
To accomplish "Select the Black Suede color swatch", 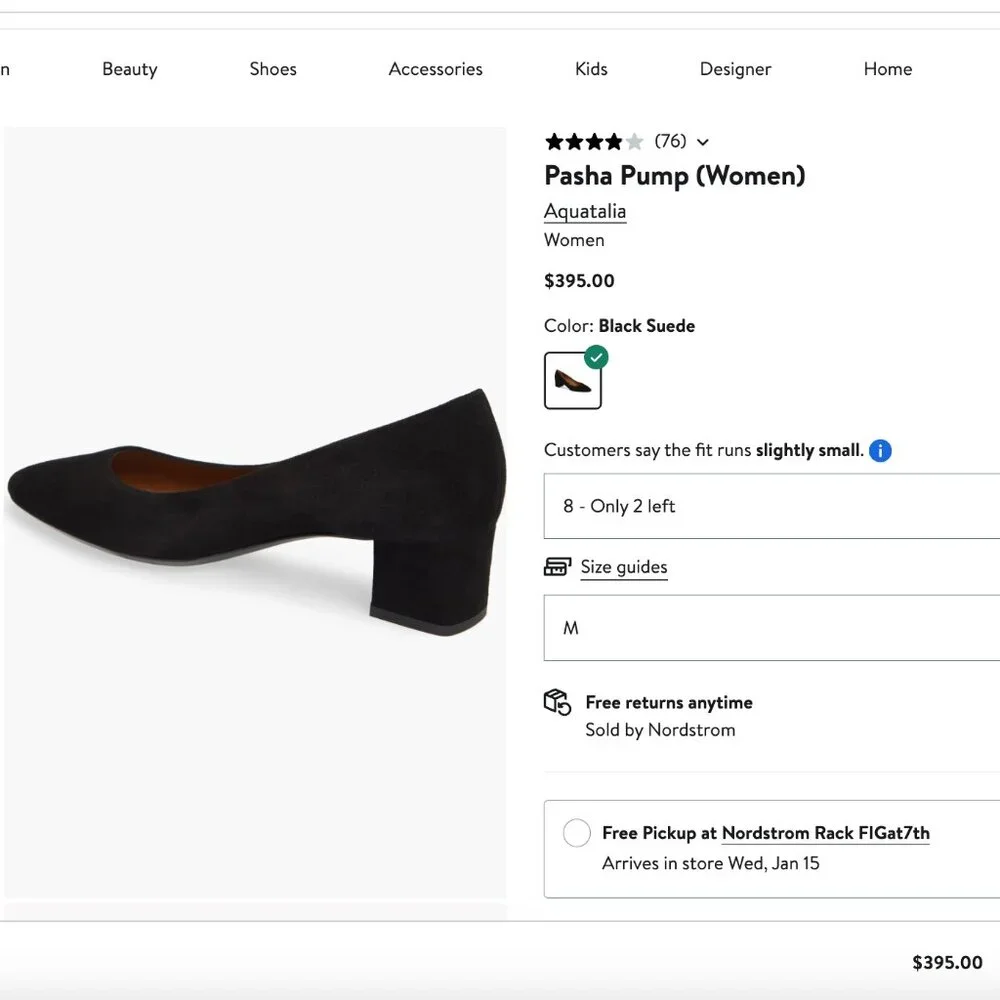I will pyautogui.click(x=573, y=381).
